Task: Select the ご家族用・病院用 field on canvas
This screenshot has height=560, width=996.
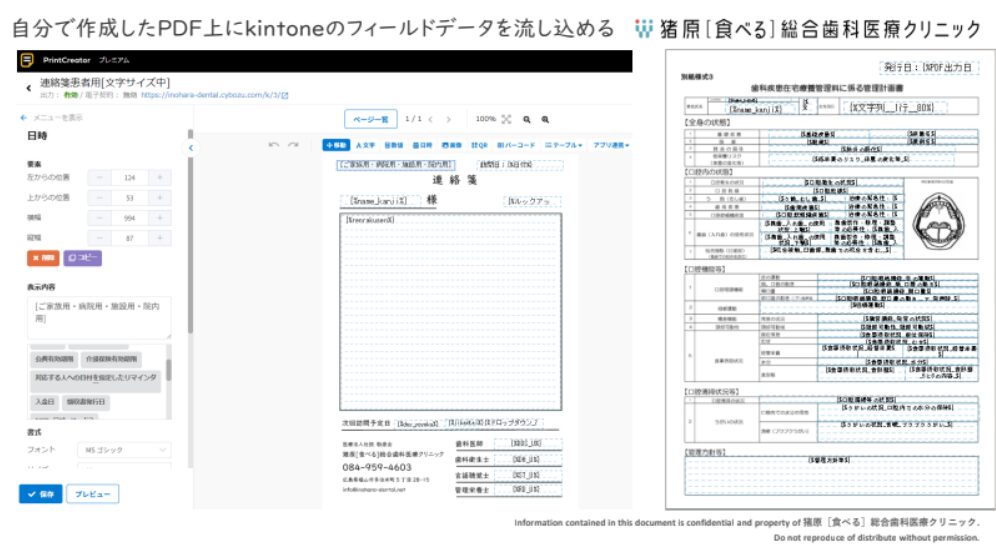Action: click(396, 164)
